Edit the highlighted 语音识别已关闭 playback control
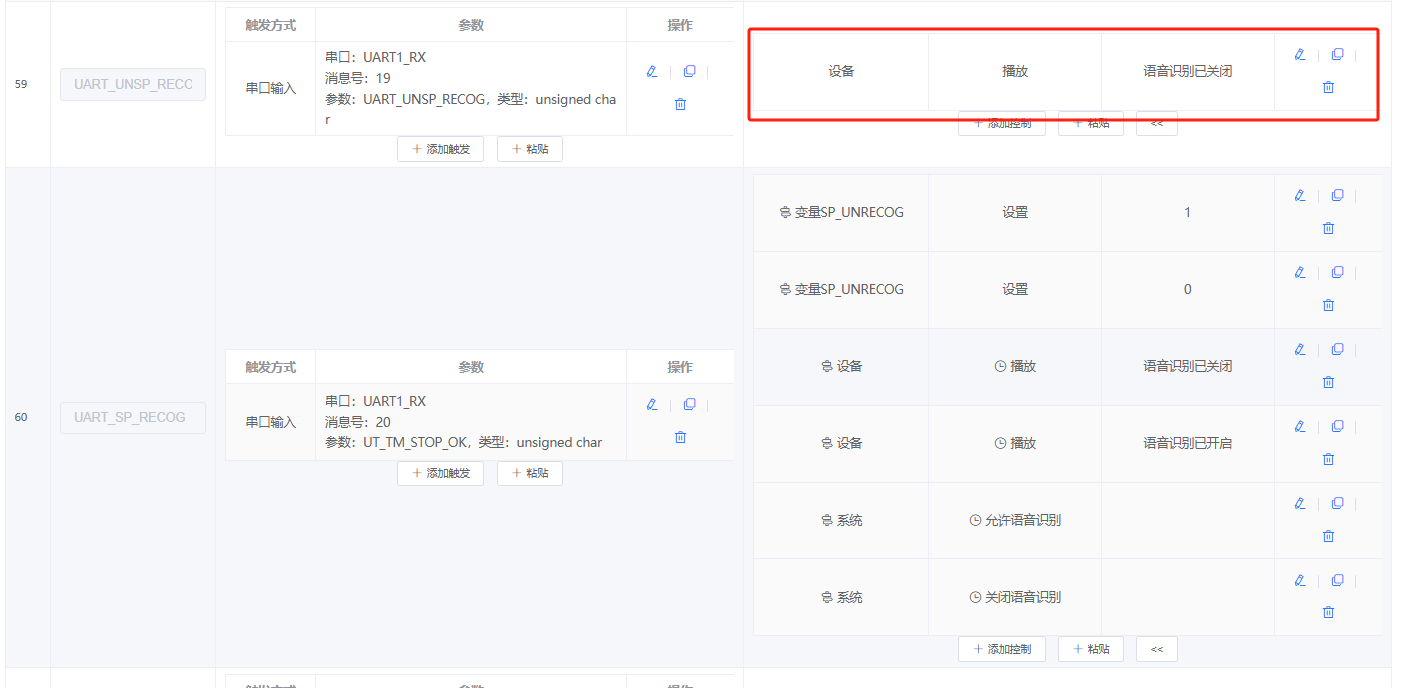This screenshot has width=1405, height=688. [x=1299, y=55]
